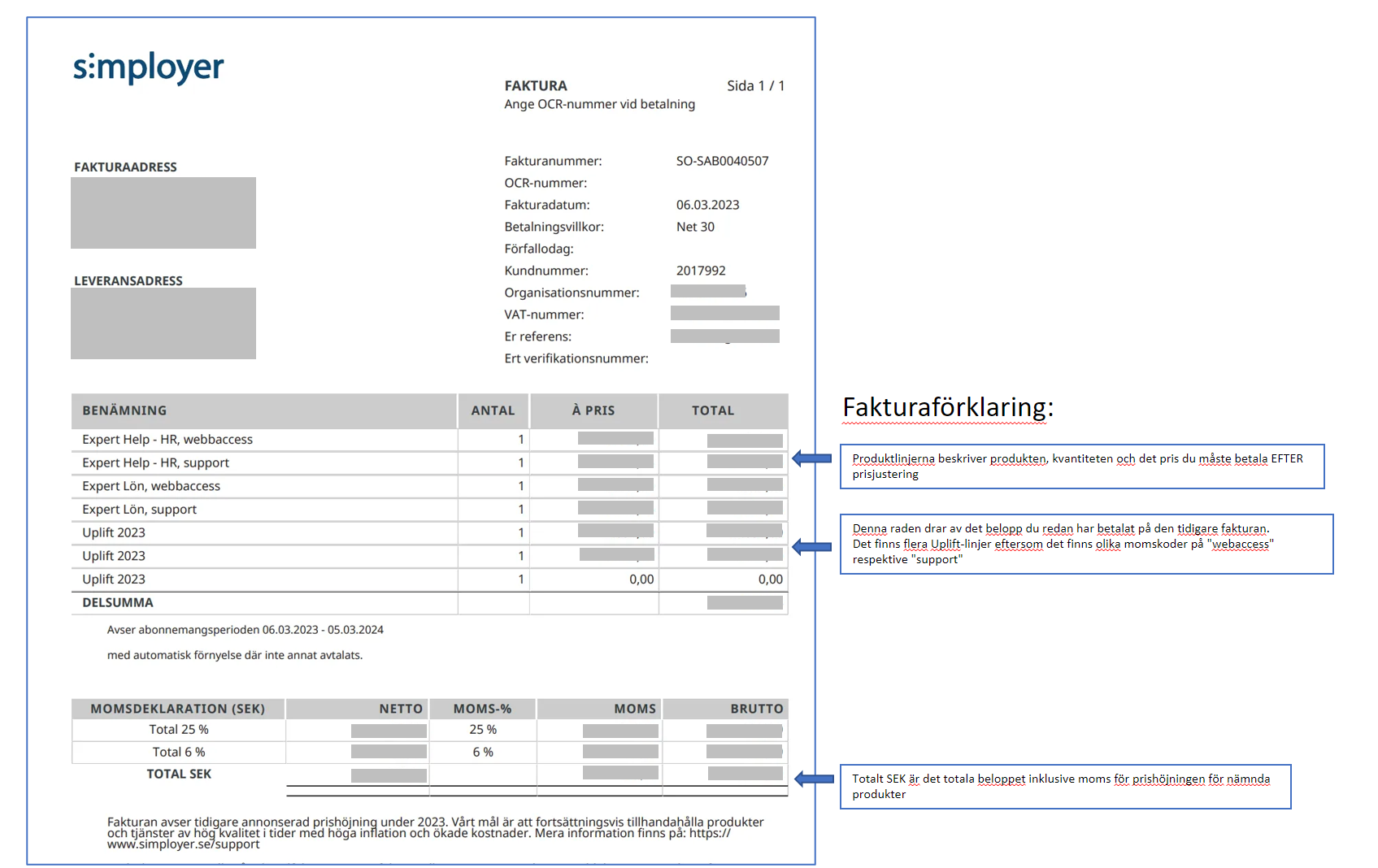Click the MOMS-% column header

tap(482, 709)
